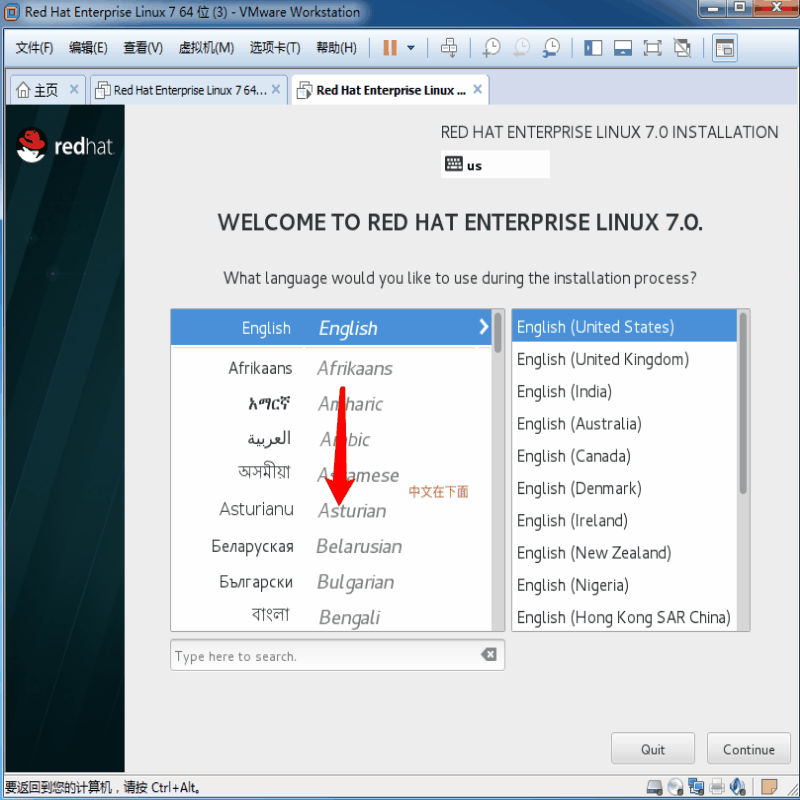This screenshot has height=800, width=800.
Task: Click the thumbnail bar view icon
Action: click(622, 48)
